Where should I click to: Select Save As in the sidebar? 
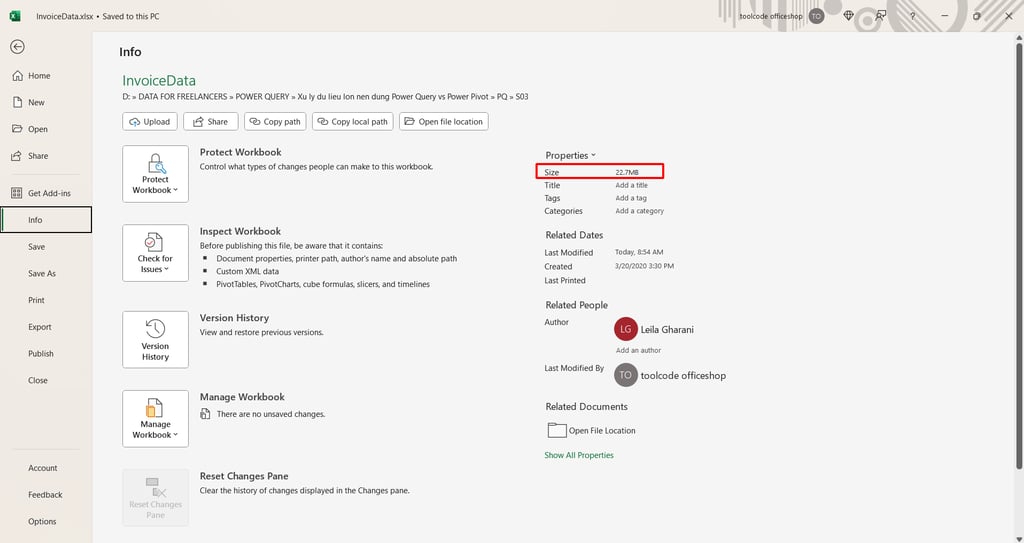click(x=42, y=274)
